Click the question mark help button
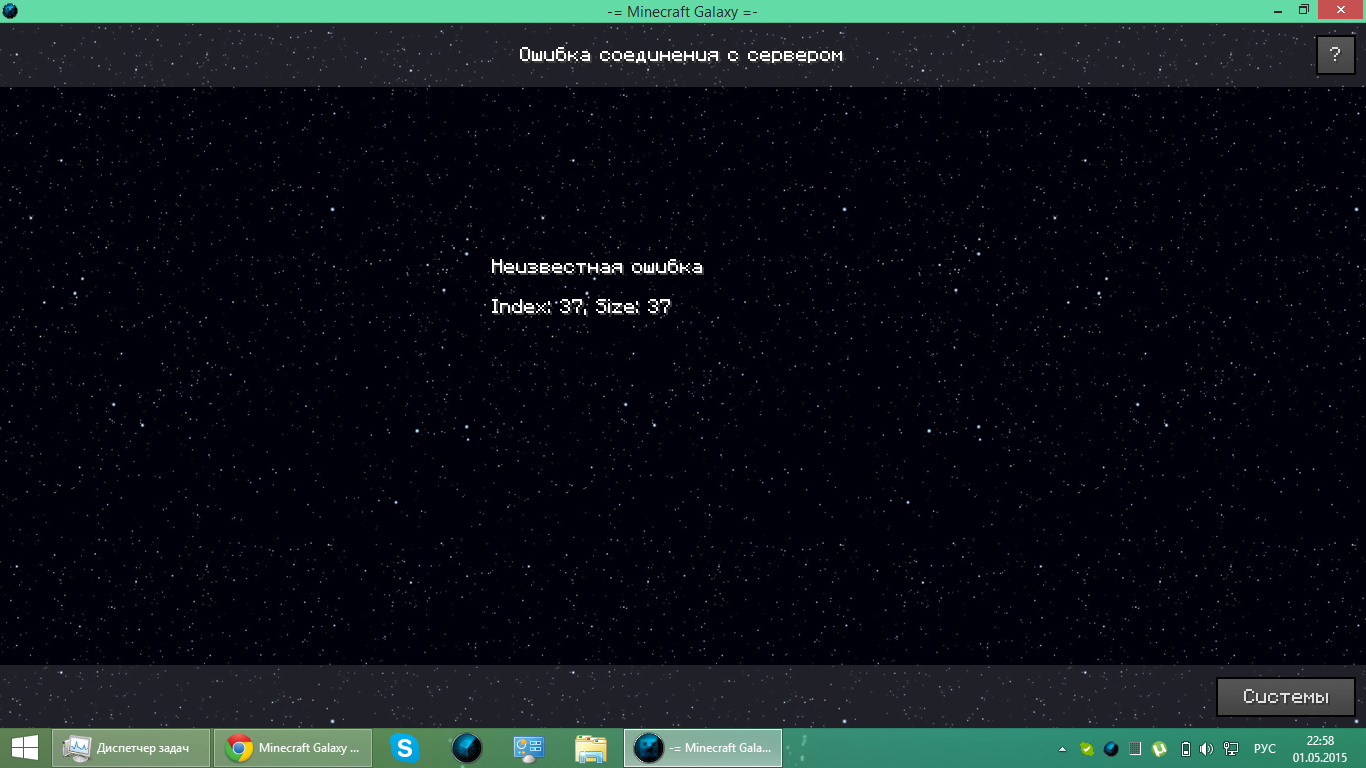The height and width of the screenshot is (768, 1366). point(1335,55)
